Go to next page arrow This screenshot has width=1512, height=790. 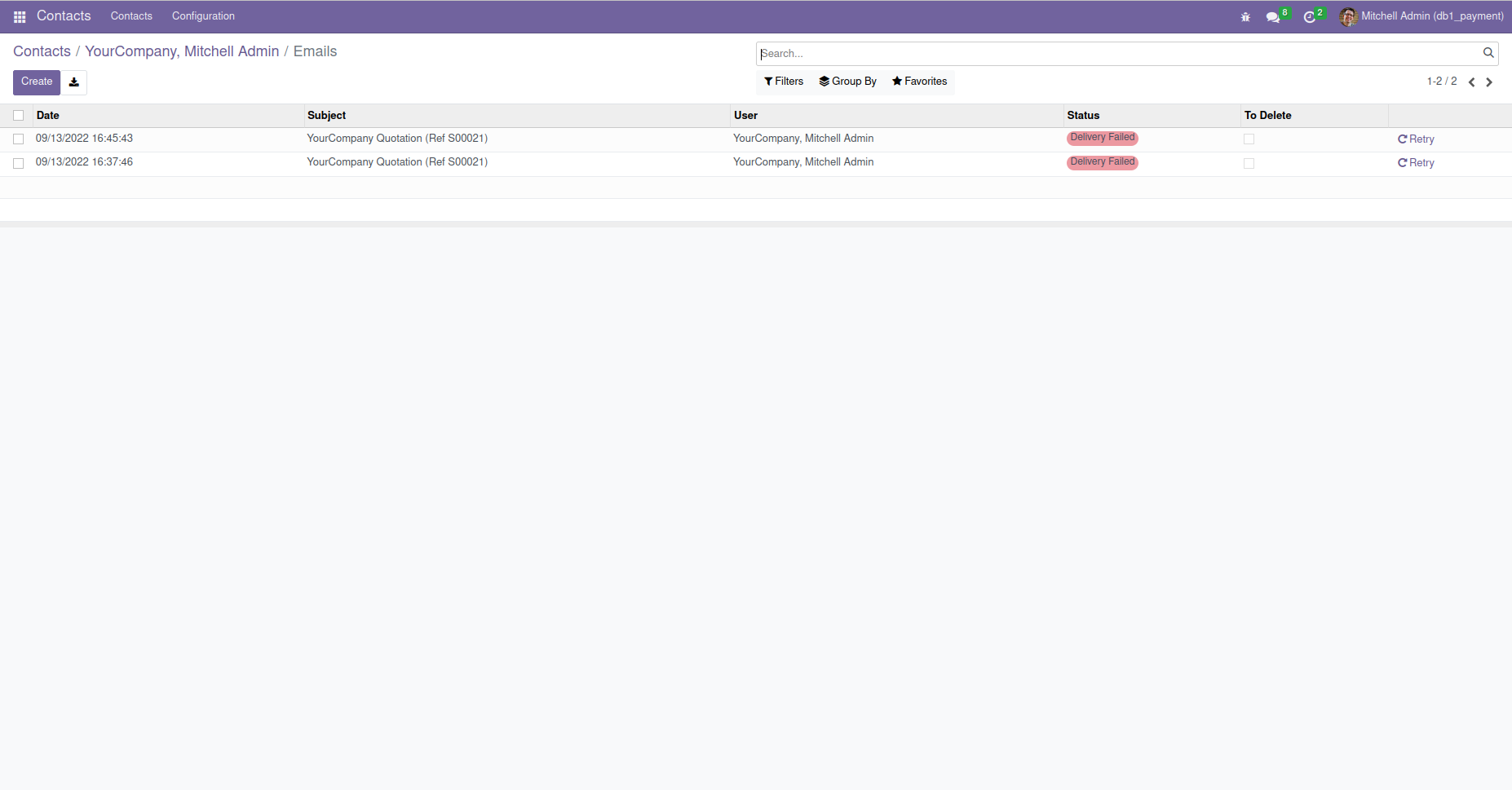click(1489, 82)
